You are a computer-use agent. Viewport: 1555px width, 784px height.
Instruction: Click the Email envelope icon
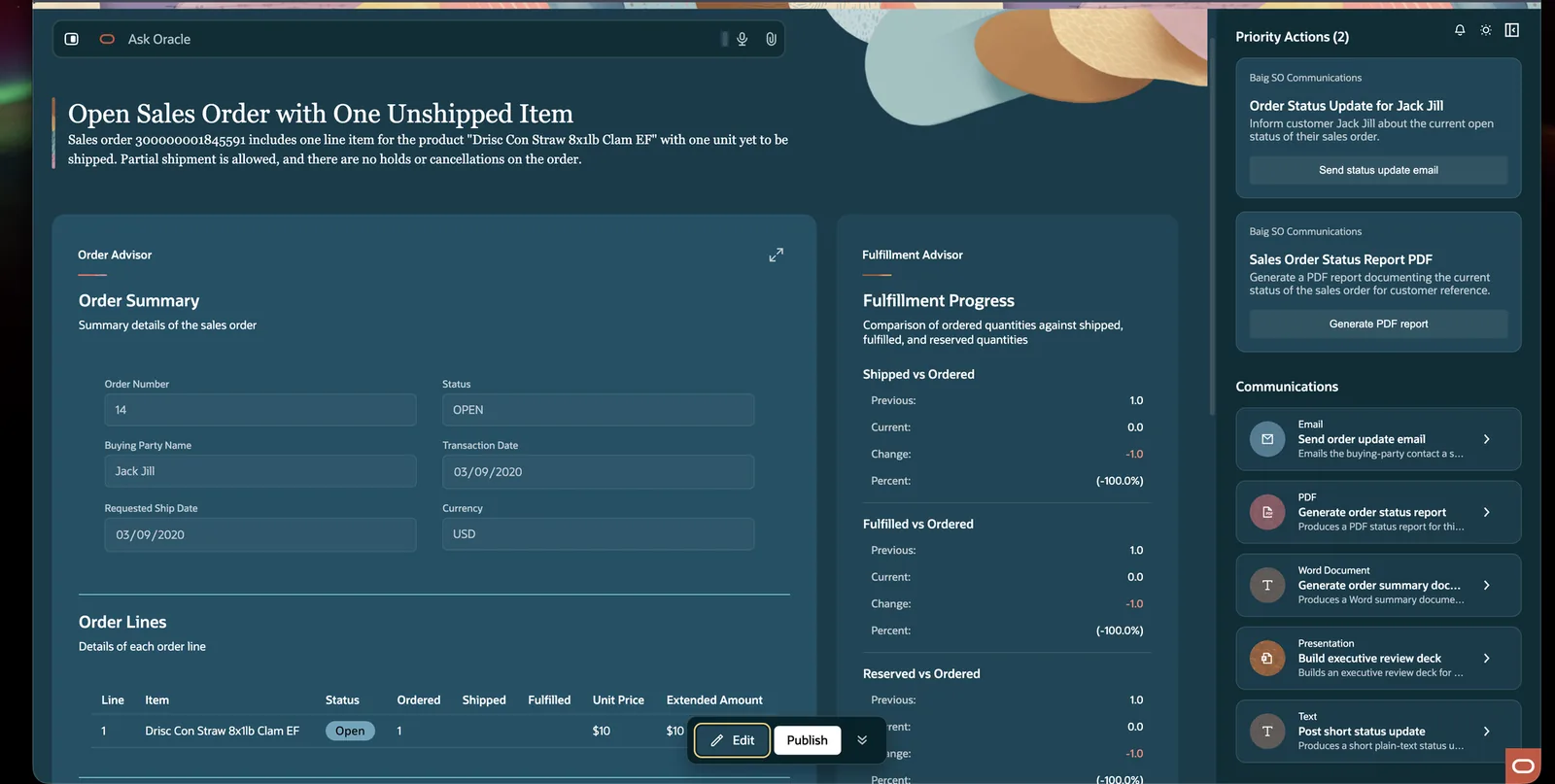(x=1267, y=439)
